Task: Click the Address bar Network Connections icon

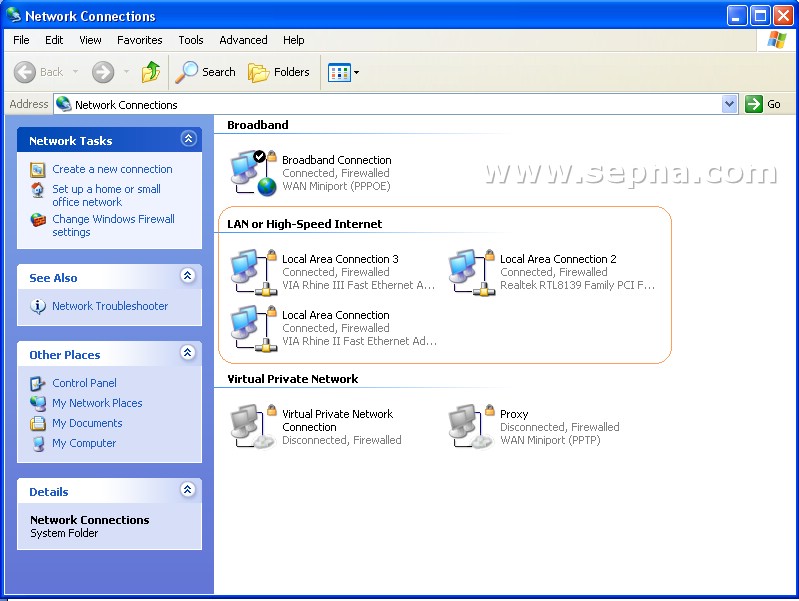Action: point(64,104)
